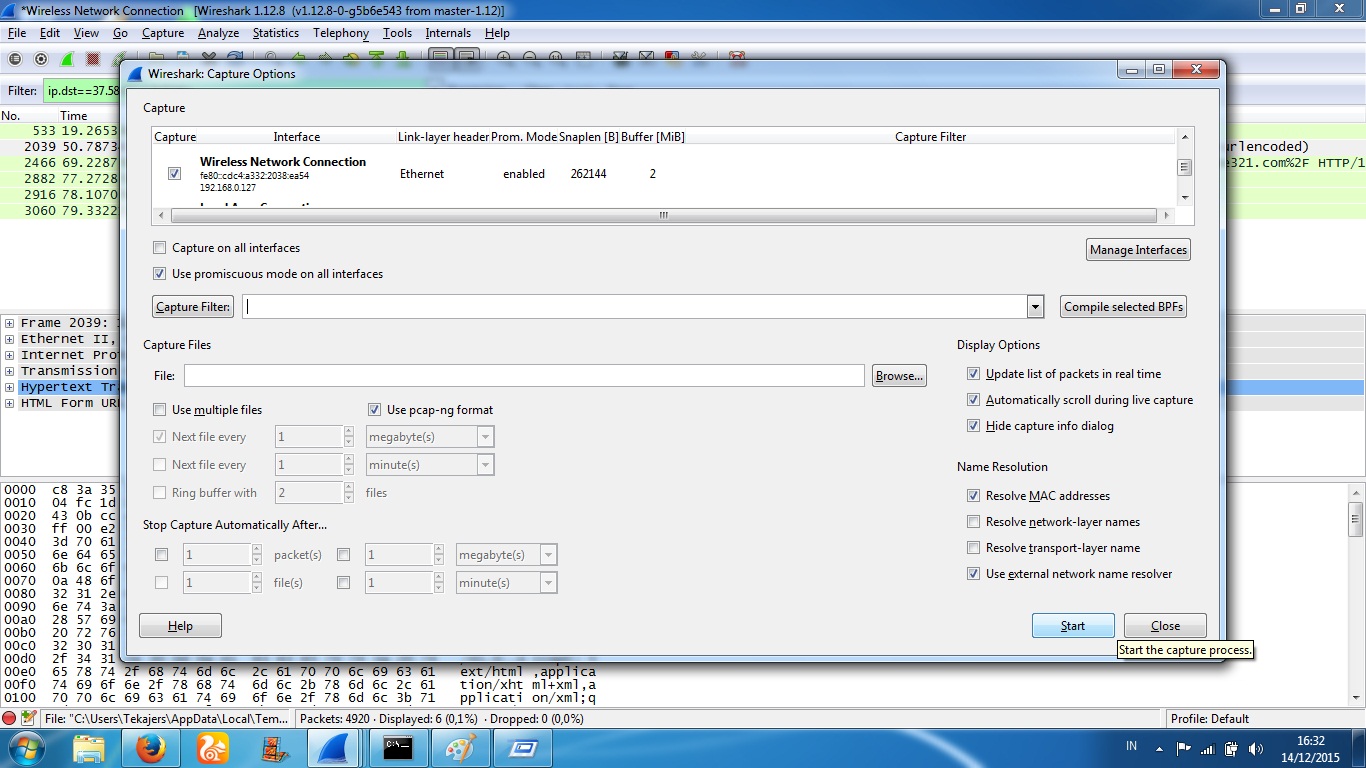The height and width of the screenshot is (768, 1366).
Task: Click the Browse... button for capture file
Action: tap(899, 376)
